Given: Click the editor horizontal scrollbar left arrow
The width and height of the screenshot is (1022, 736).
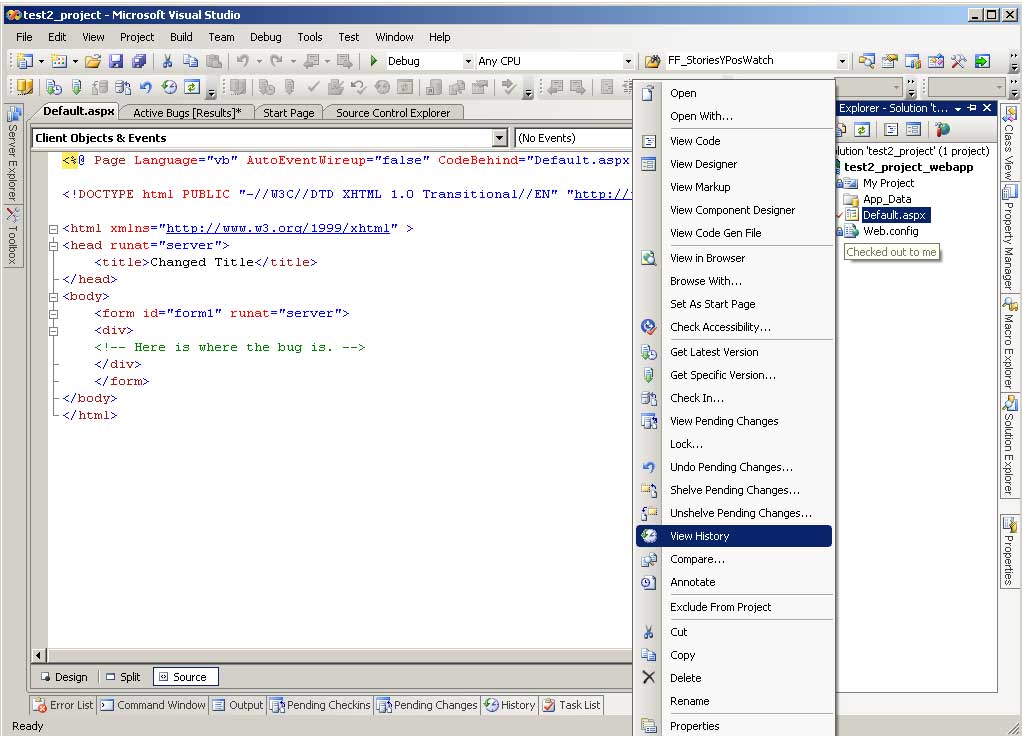Looking at the screenshot, I should tap(38, 655).
